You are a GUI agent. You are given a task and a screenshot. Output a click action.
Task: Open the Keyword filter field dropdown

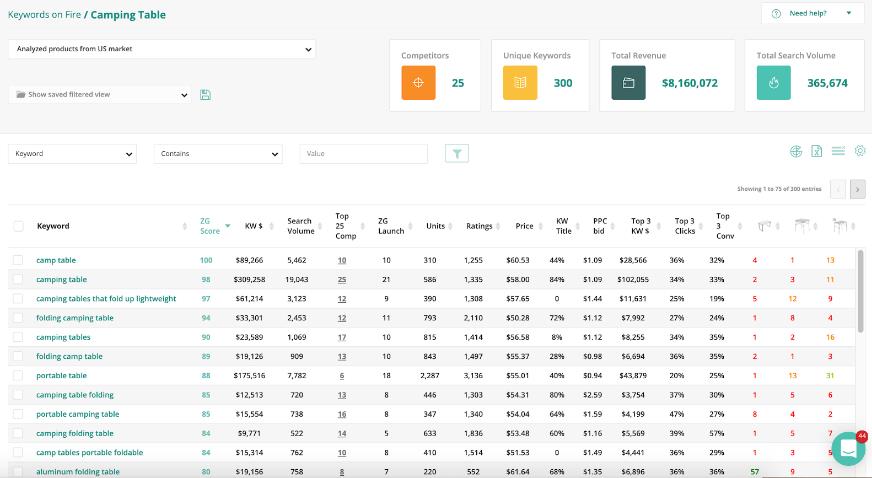pos(72,154)
